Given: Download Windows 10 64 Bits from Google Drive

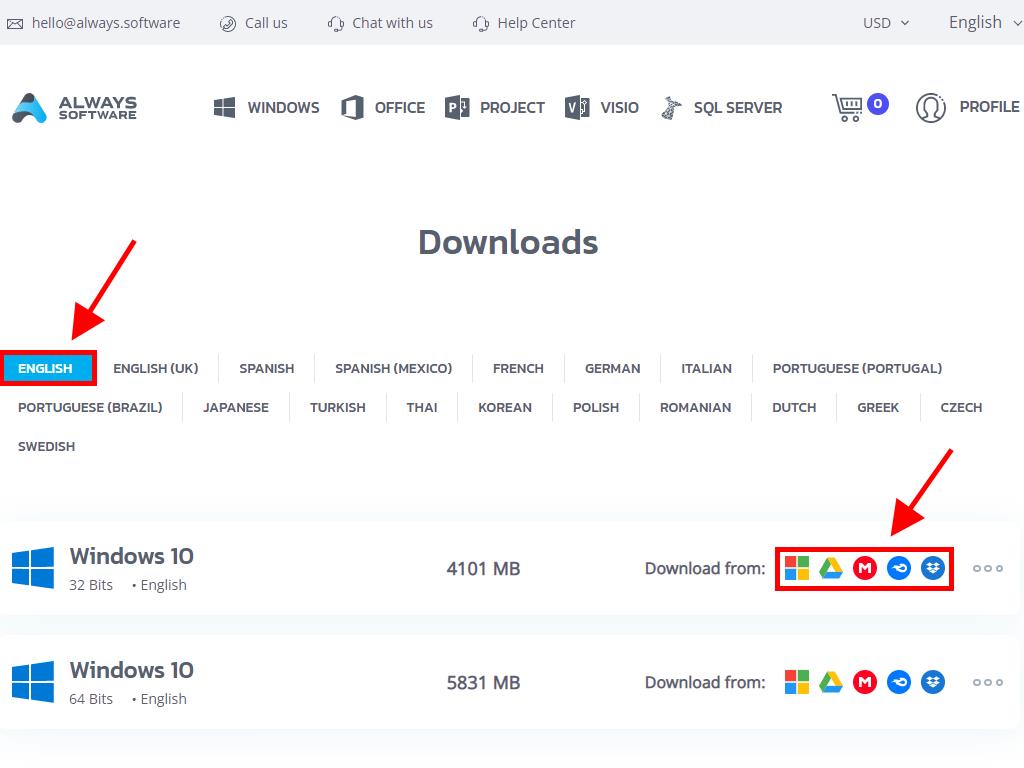Looking at the screenshot, I should pos(831,682).
